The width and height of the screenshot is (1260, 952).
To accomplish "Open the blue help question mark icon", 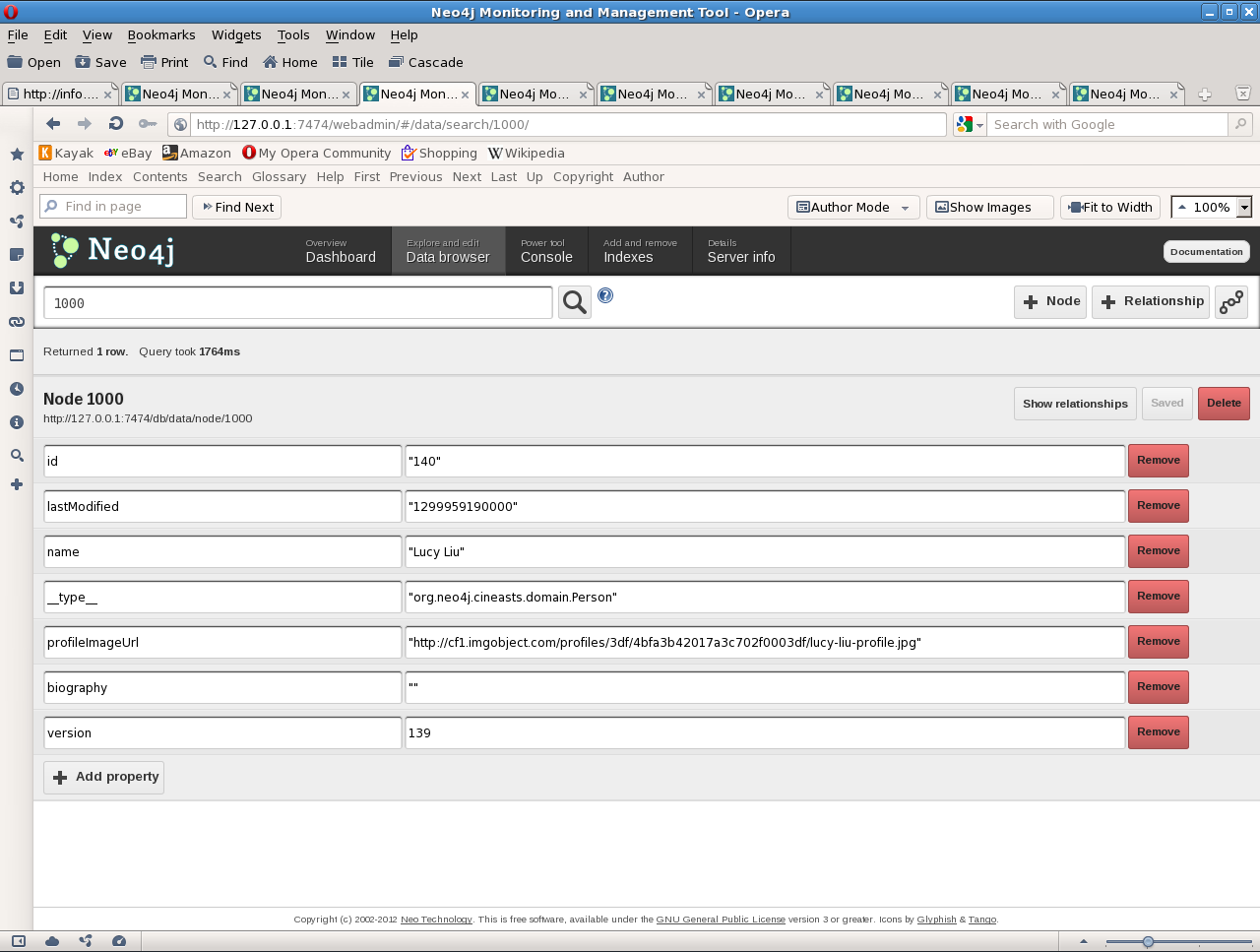I will (605, 295).
